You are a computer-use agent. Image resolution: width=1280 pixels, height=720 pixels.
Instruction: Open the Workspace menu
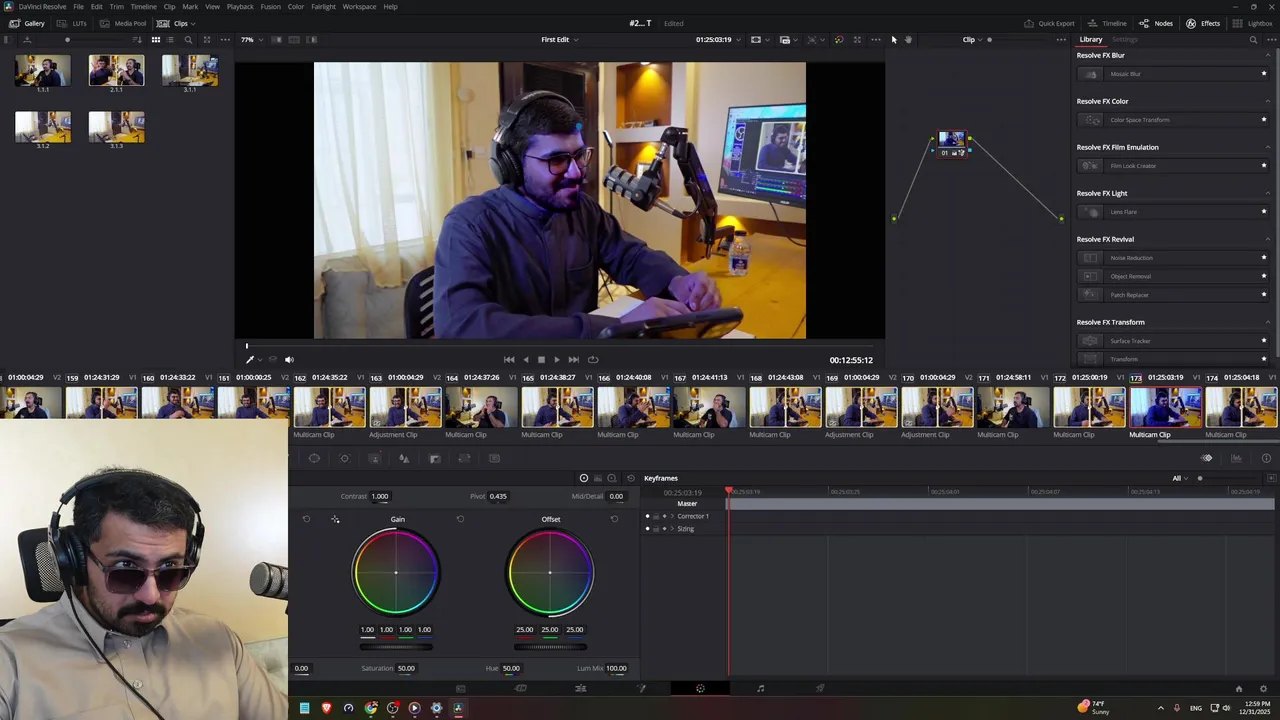point(359,6)
